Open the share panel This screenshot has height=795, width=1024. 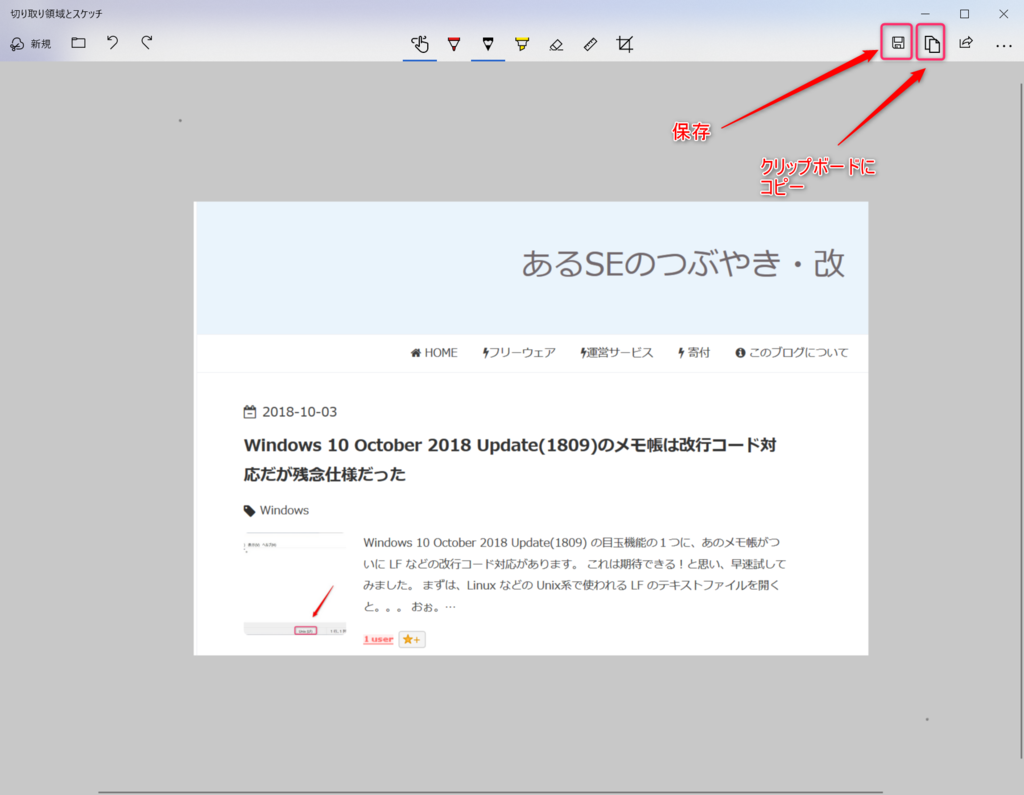(x=965, y=43)
